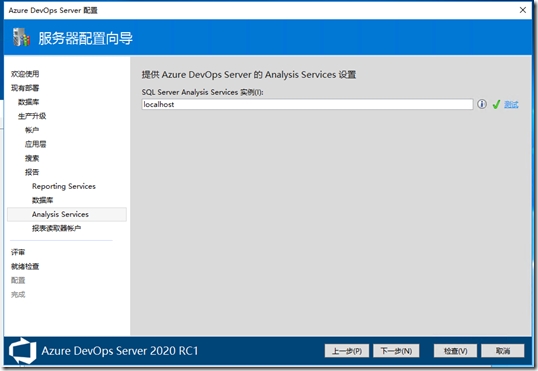Screen dimensions: 538x371
Task: Click the SQL Server Analysis Services 实例 label
Action: 202,92
